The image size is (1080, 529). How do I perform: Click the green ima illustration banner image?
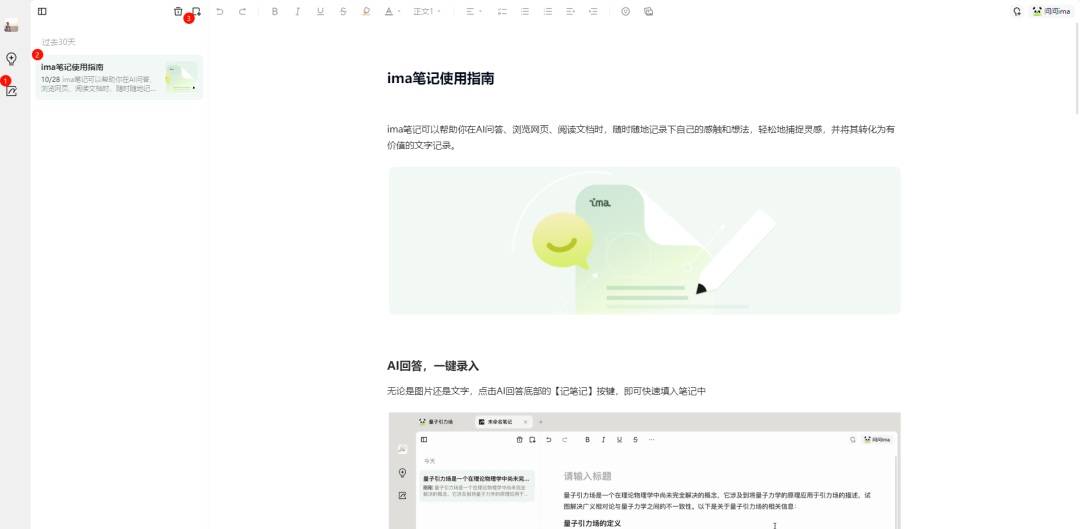click(x=645, y=240)
